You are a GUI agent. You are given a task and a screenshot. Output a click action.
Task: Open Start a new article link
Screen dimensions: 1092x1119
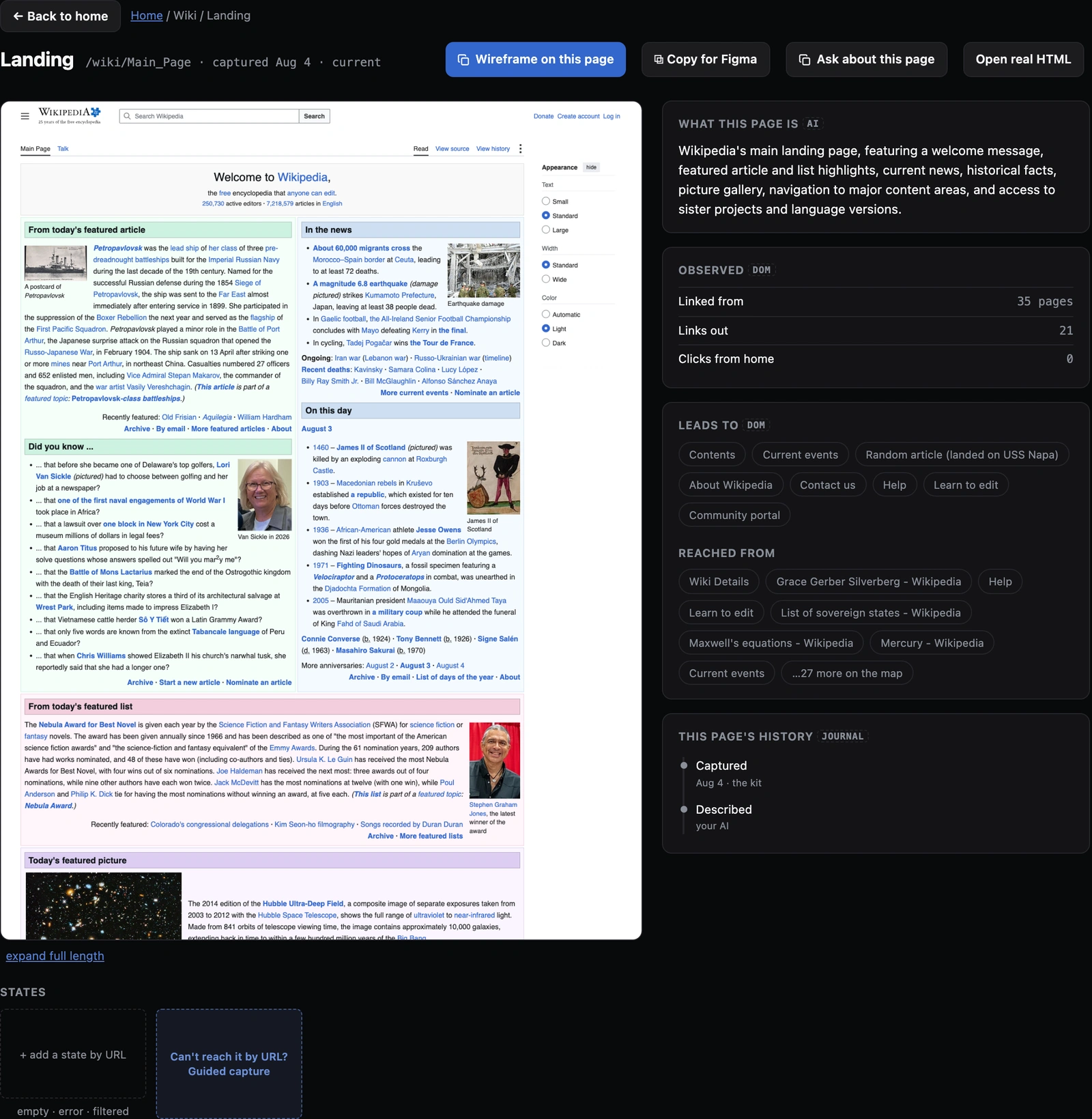(190, 683)
